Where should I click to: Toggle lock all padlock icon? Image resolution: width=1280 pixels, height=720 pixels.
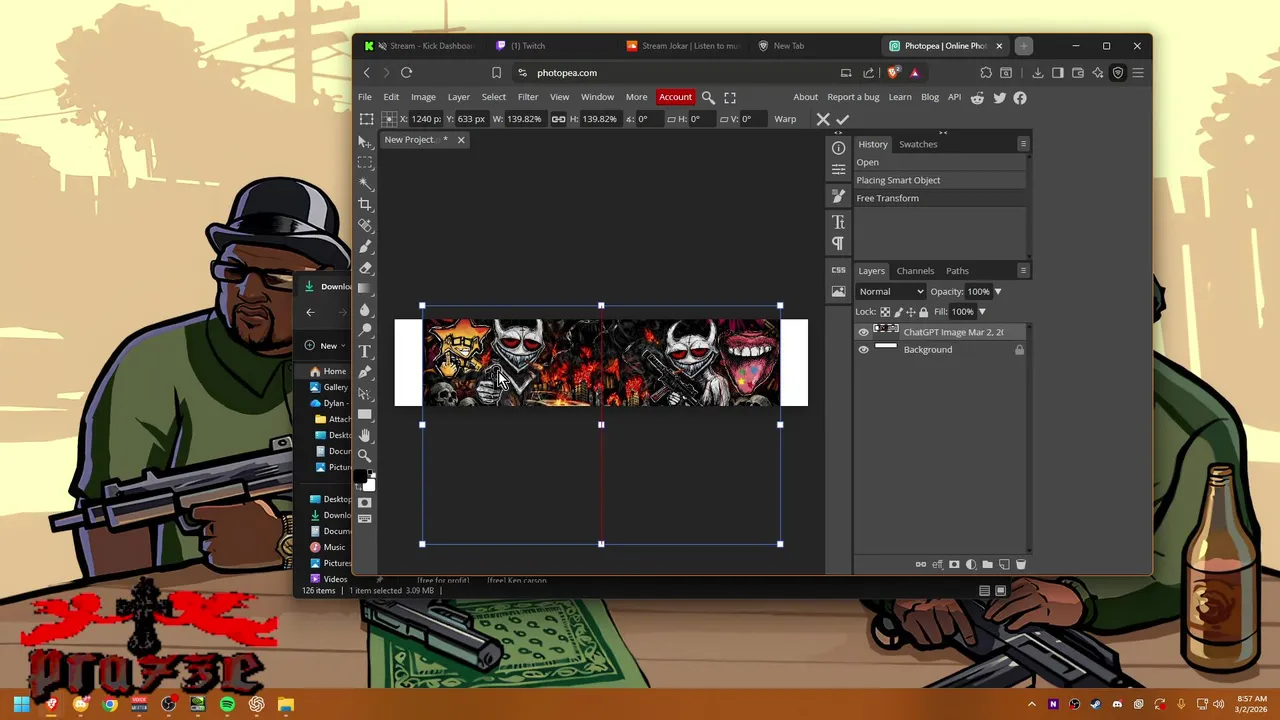(x=923, y=312)
